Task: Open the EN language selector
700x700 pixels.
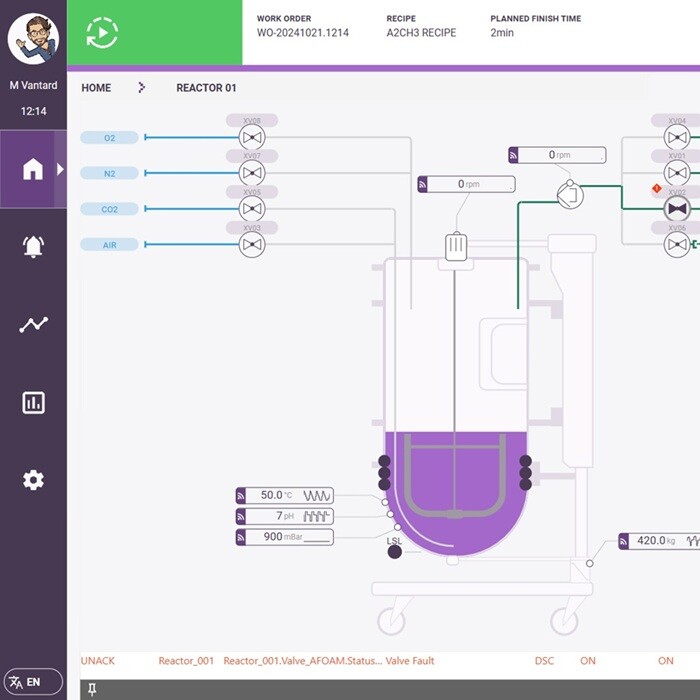Action: (33, 682)
